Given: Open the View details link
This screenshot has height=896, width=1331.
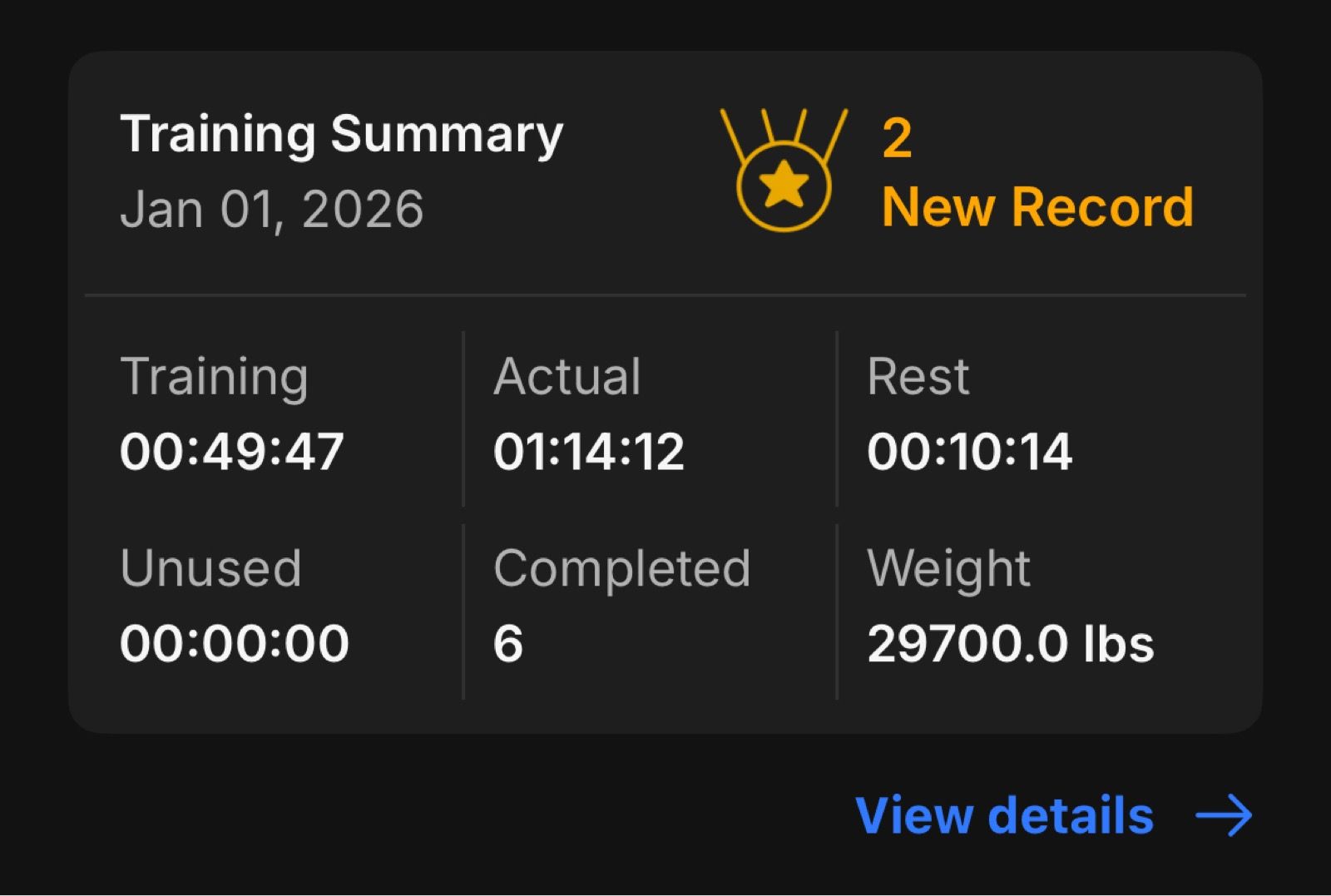Looking at the screenshot, I should click(x=1004, y=815).
